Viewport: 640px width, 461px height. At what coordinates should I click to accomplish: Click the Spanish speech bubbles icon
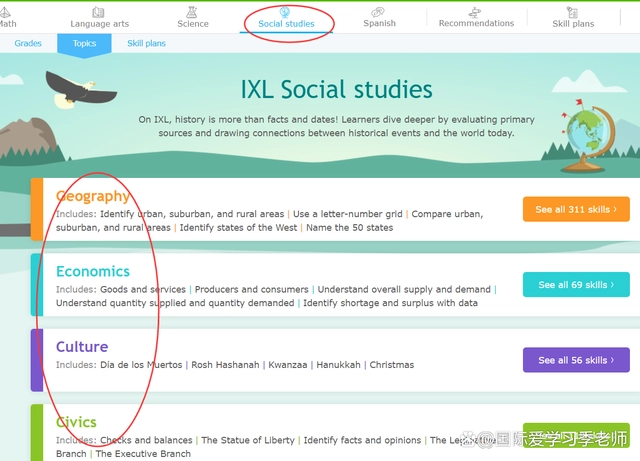pos(378,12)
